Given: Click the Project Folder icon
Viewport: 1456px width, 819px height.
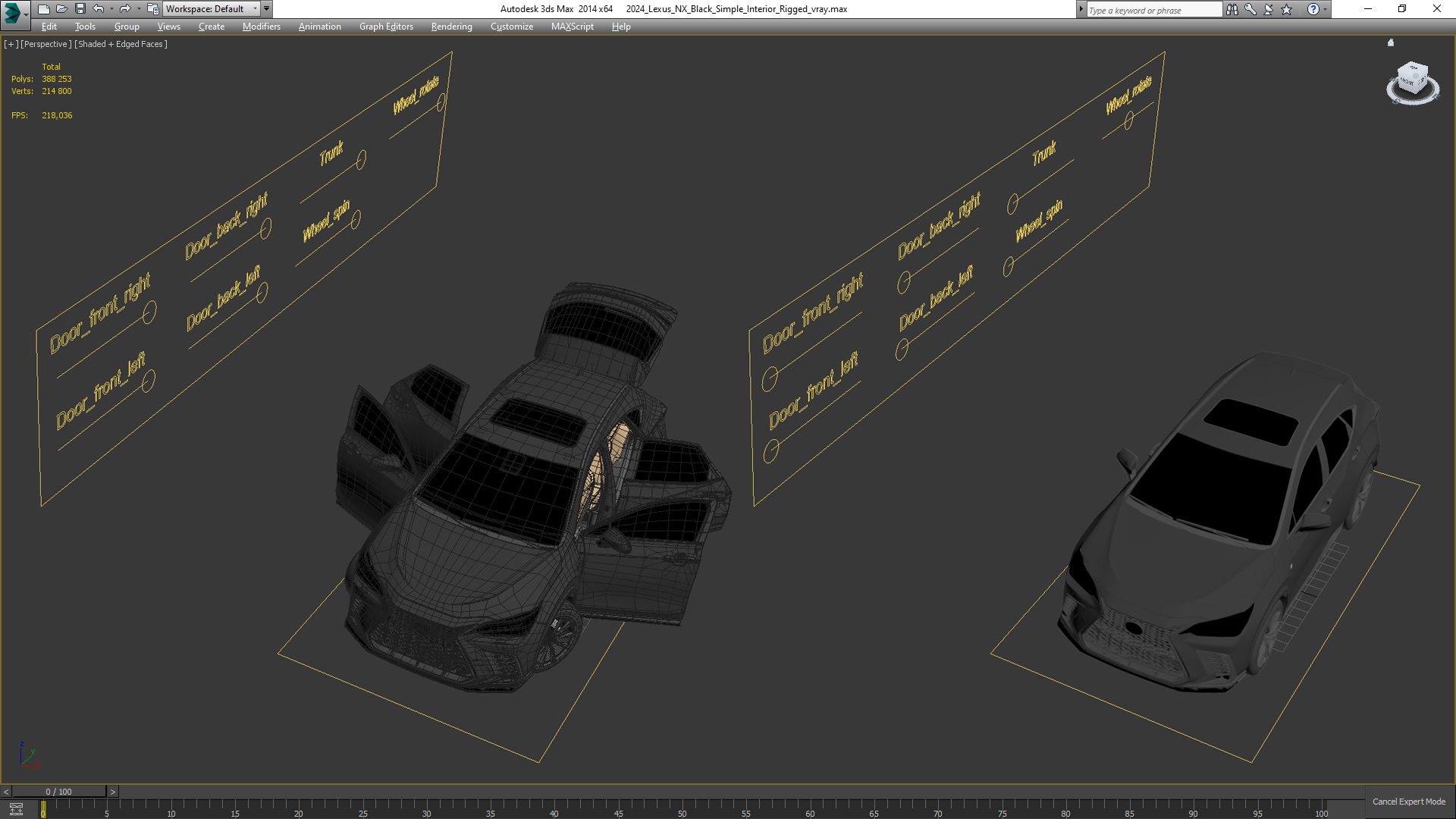Looking at the screenshot, I should tap(152, 9).
